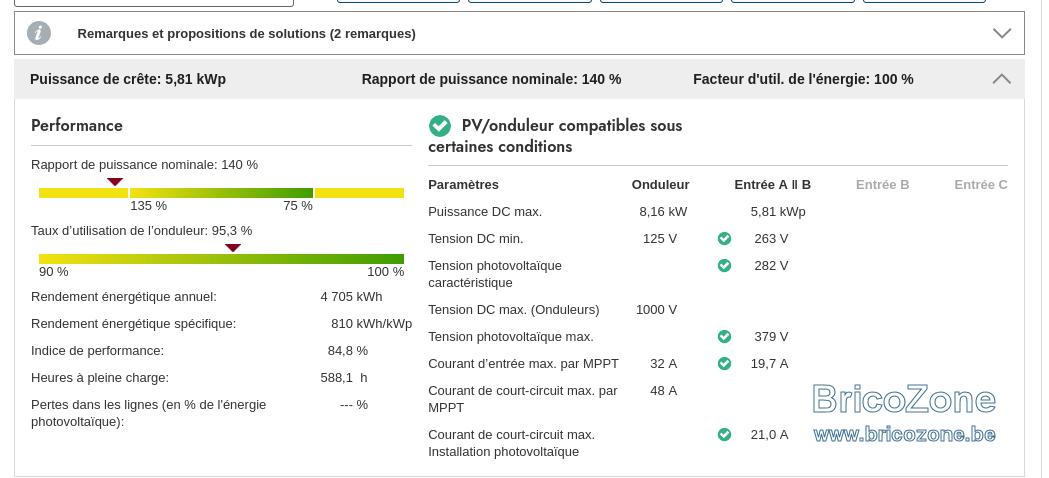Click the 588,1 h full load hours value
This screenshot has width=1049, height=478.
pos(344,378)
